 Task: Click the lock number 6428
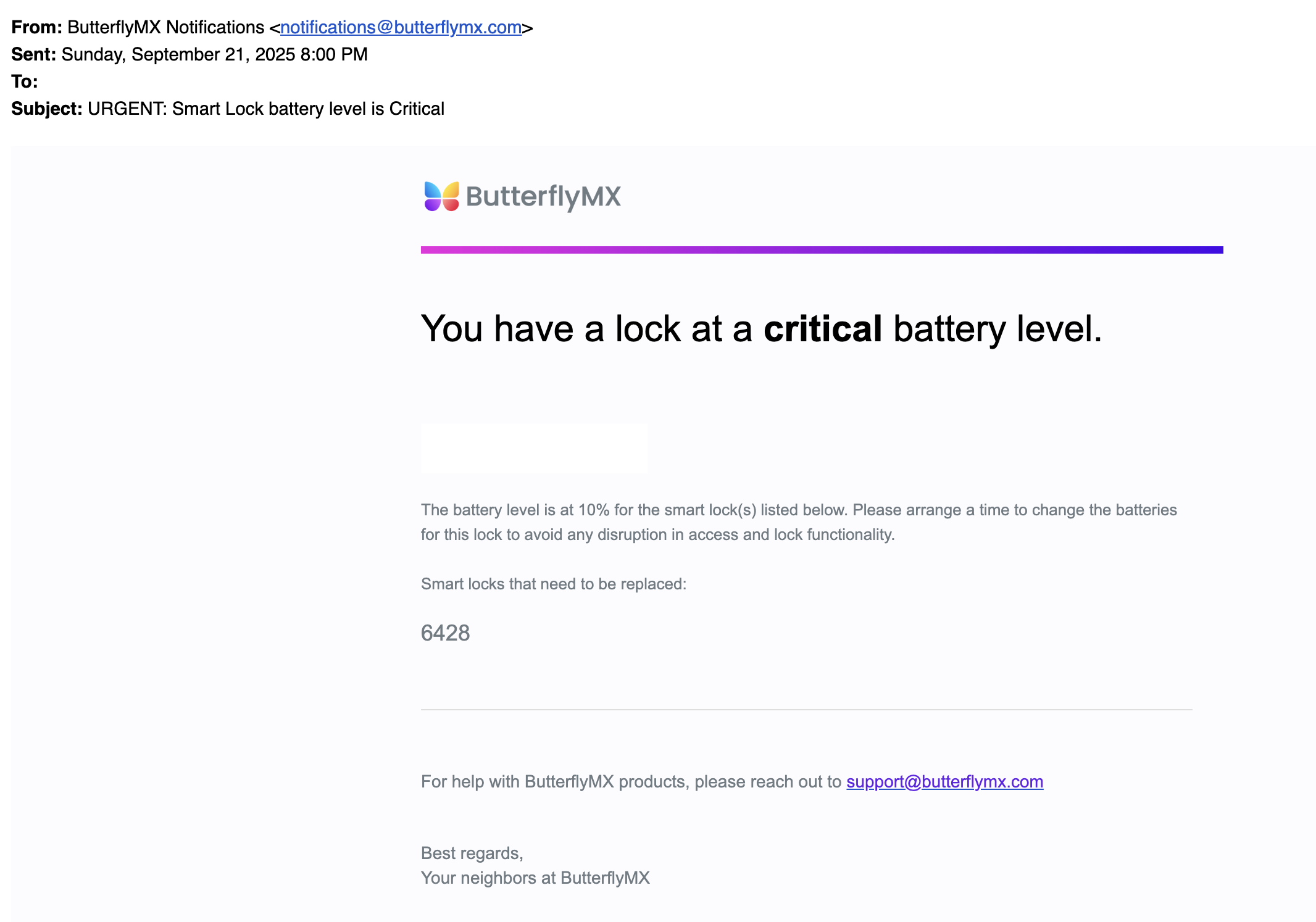(445, 633)
